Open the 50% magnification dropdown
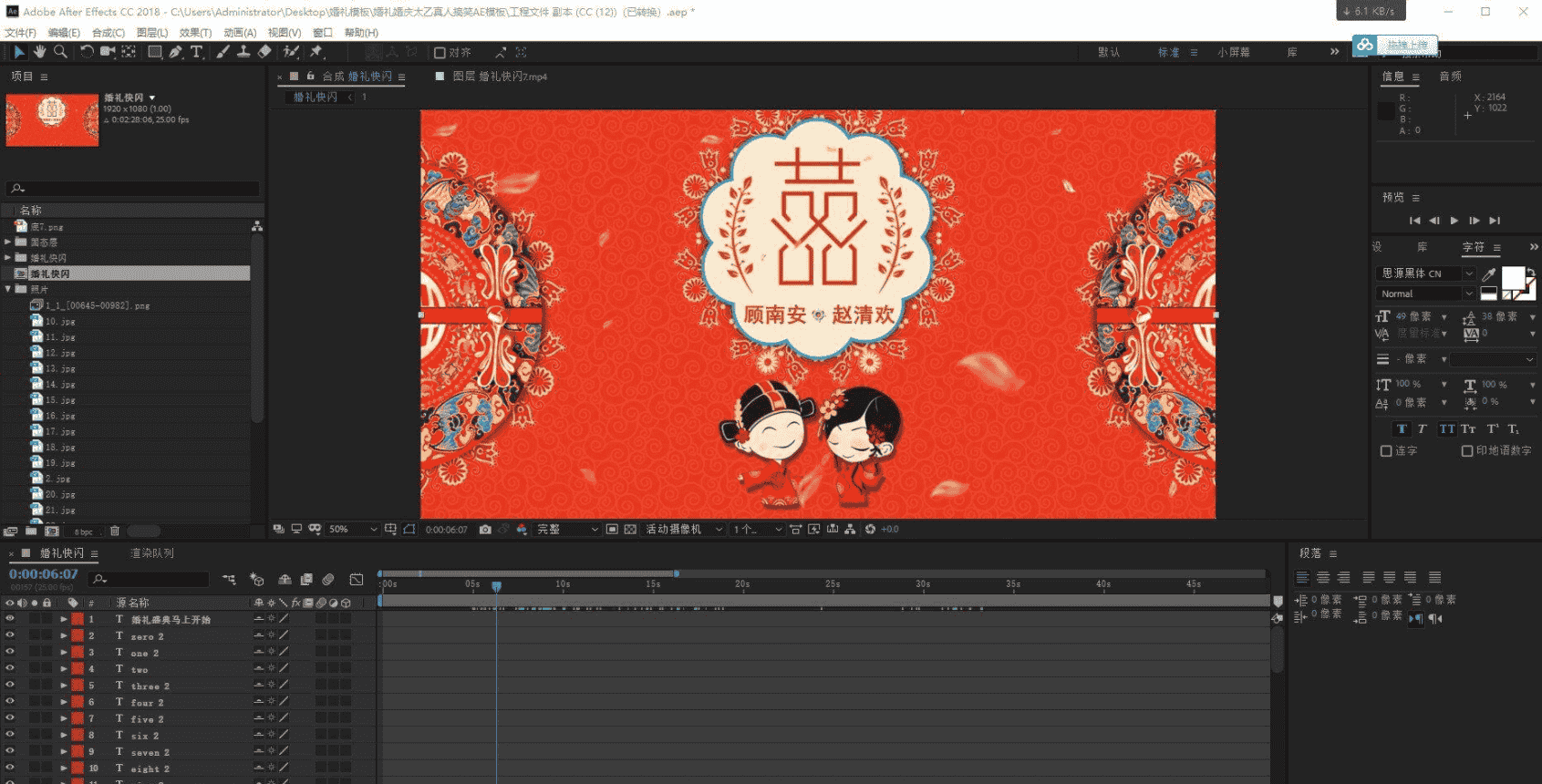 352,529
